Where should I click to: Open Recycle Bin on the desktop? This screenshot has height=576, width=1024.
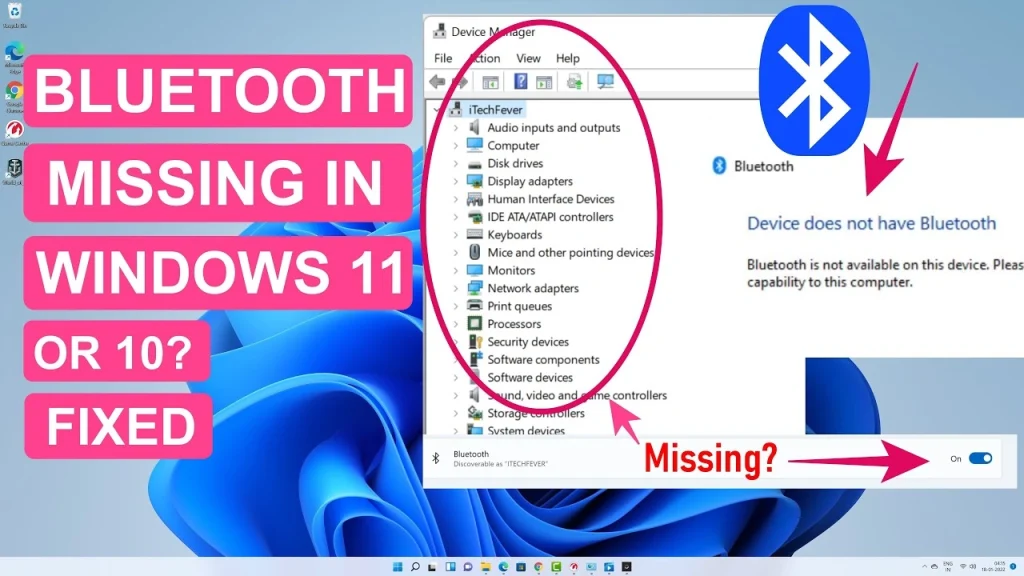pos(14,16)
